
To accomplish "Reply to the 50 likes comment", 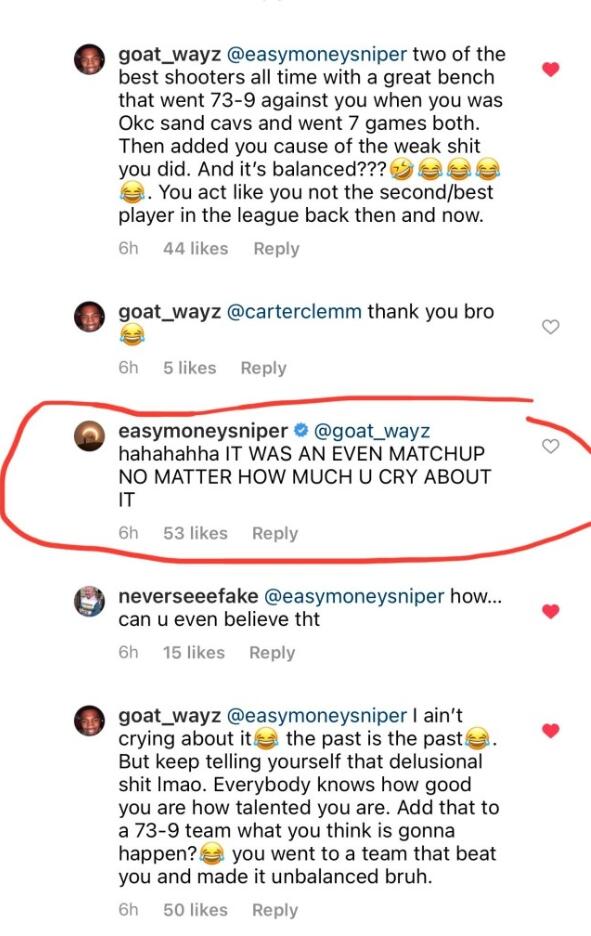I will tap(275, 910).
